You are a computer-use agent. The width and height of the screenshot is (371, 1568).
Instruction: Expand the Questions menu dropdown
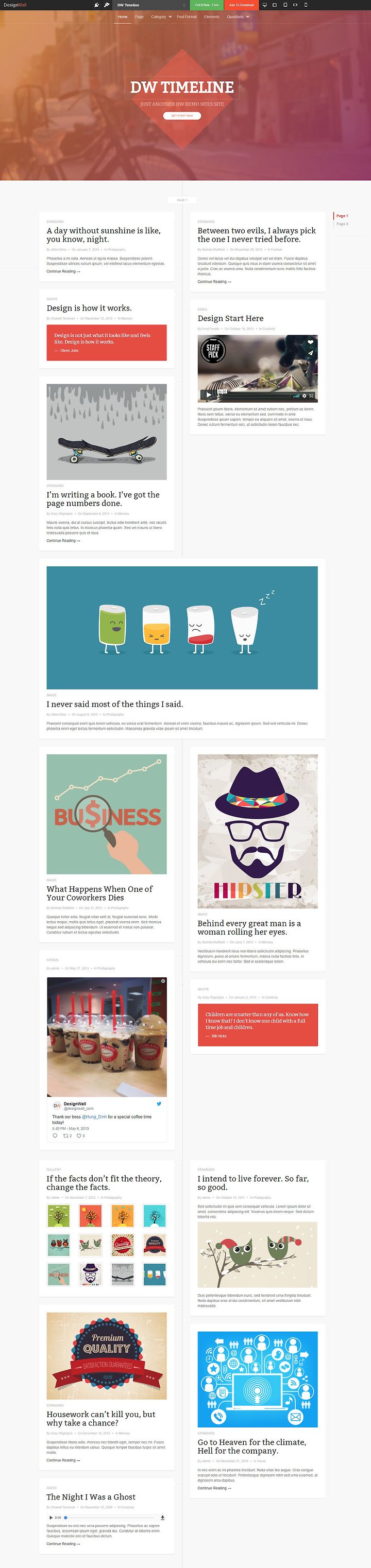point(238,17)
